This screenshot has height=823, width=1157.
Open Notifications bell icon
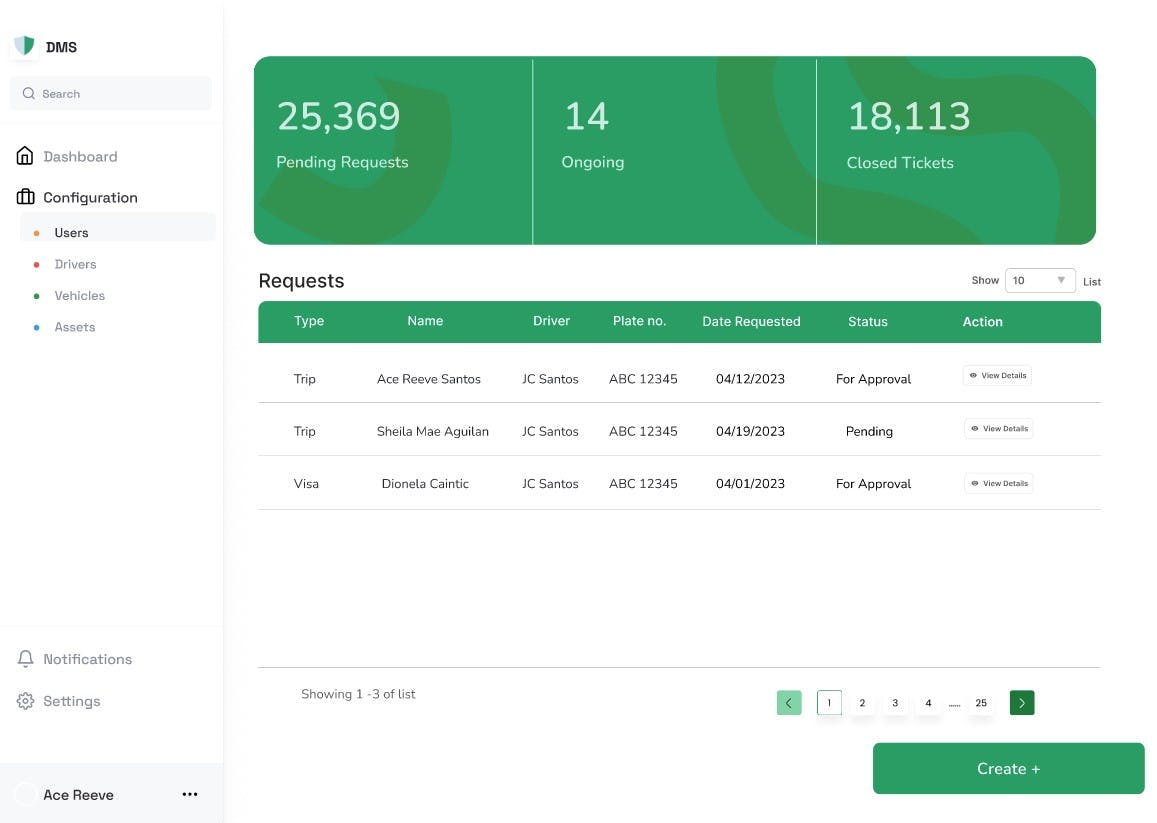[25, 659]
